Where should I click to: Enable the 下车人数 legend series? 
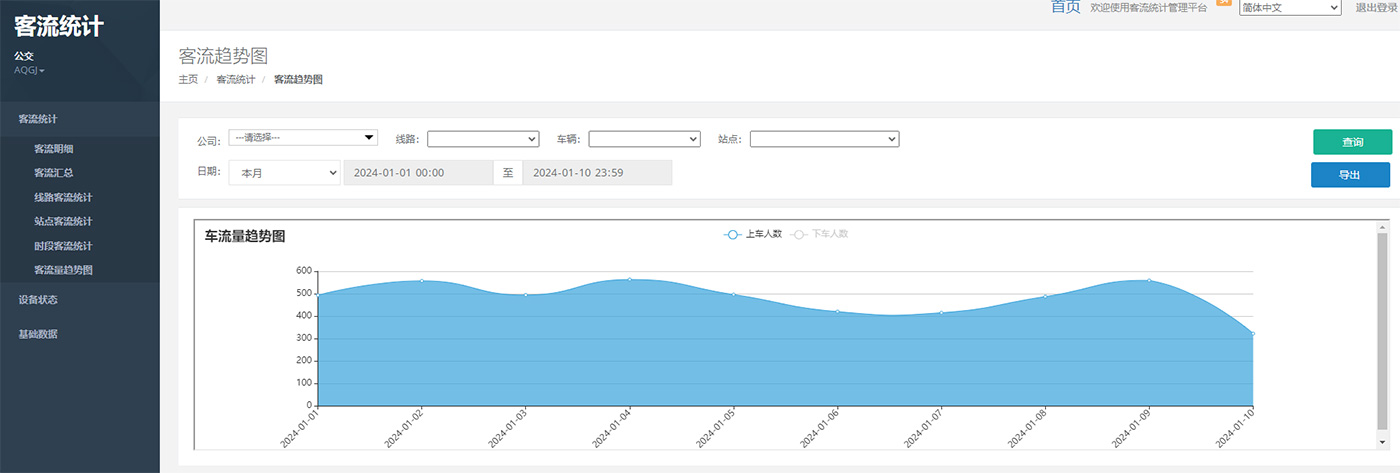[820, 234]
